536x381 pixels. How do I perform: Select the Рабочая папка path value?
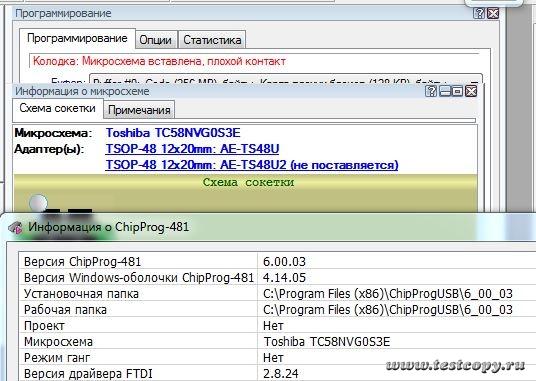pos(388,310)
